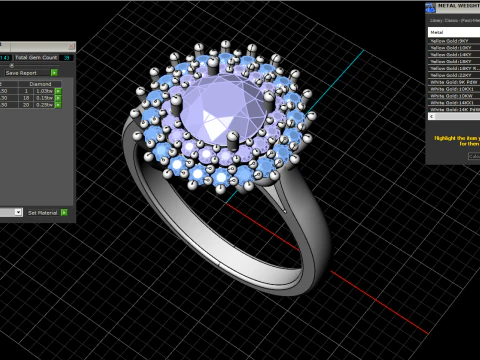This screenshot has width=480, height=360.
Task: Click the Metal Weight panel icon
Action: tap(430, 8)
